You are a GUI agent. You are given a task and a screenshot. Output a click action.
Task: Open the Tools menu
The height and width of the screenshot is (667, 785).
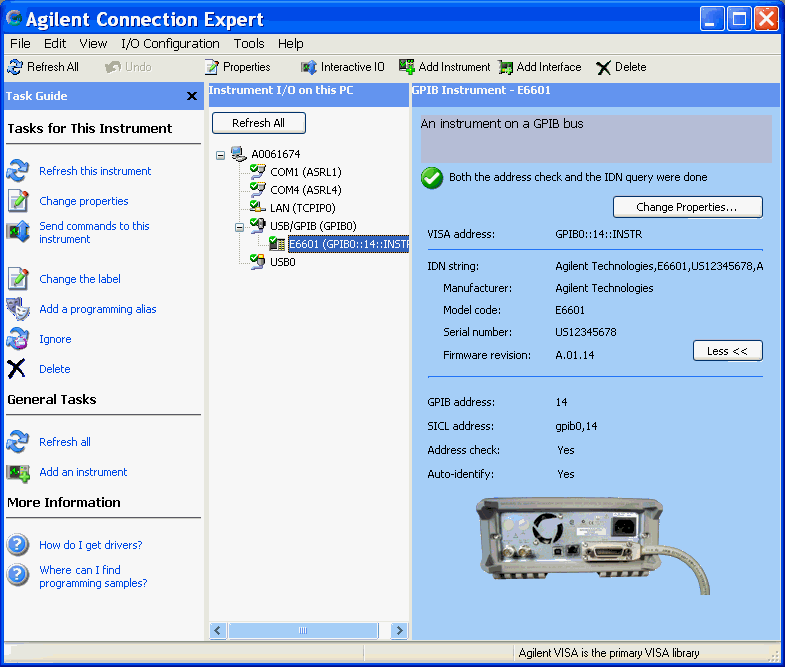(x=249, y=44)
